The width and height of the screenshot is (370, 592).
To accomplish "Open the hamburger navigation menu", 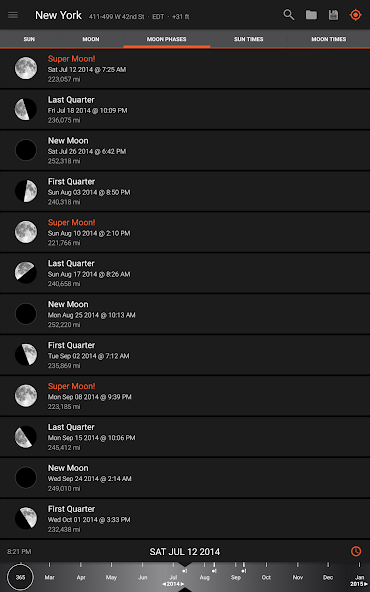I will click(x=13, y=15).
